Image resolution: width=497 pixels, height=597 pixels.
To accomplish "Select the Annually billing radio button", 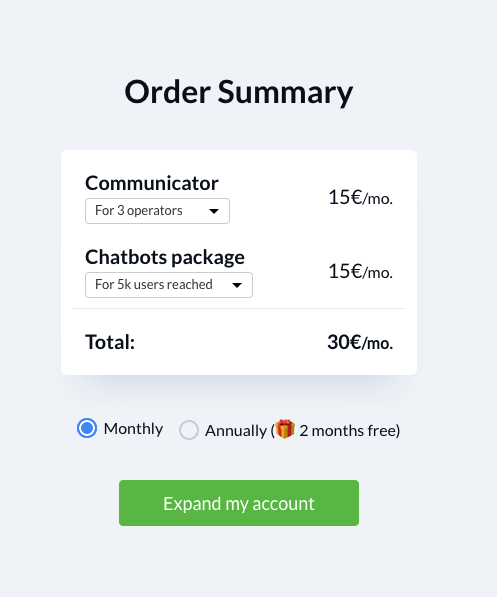I will pos(189,430).
